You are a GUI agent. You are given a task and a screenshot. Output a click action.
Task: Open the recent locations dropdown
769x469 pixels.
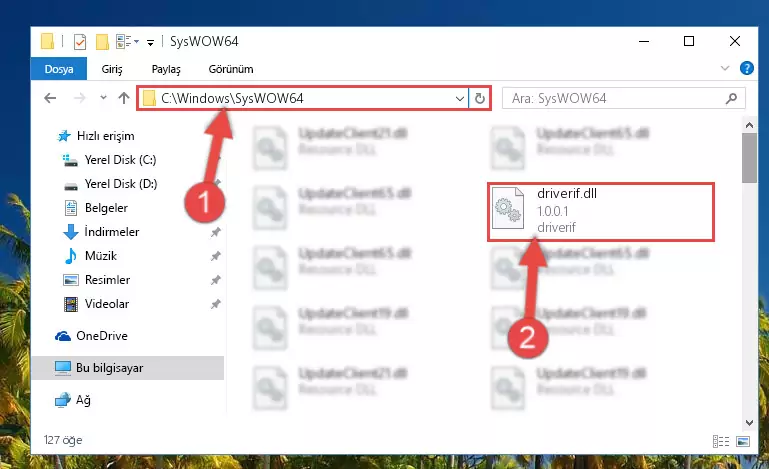coord(103,98)
